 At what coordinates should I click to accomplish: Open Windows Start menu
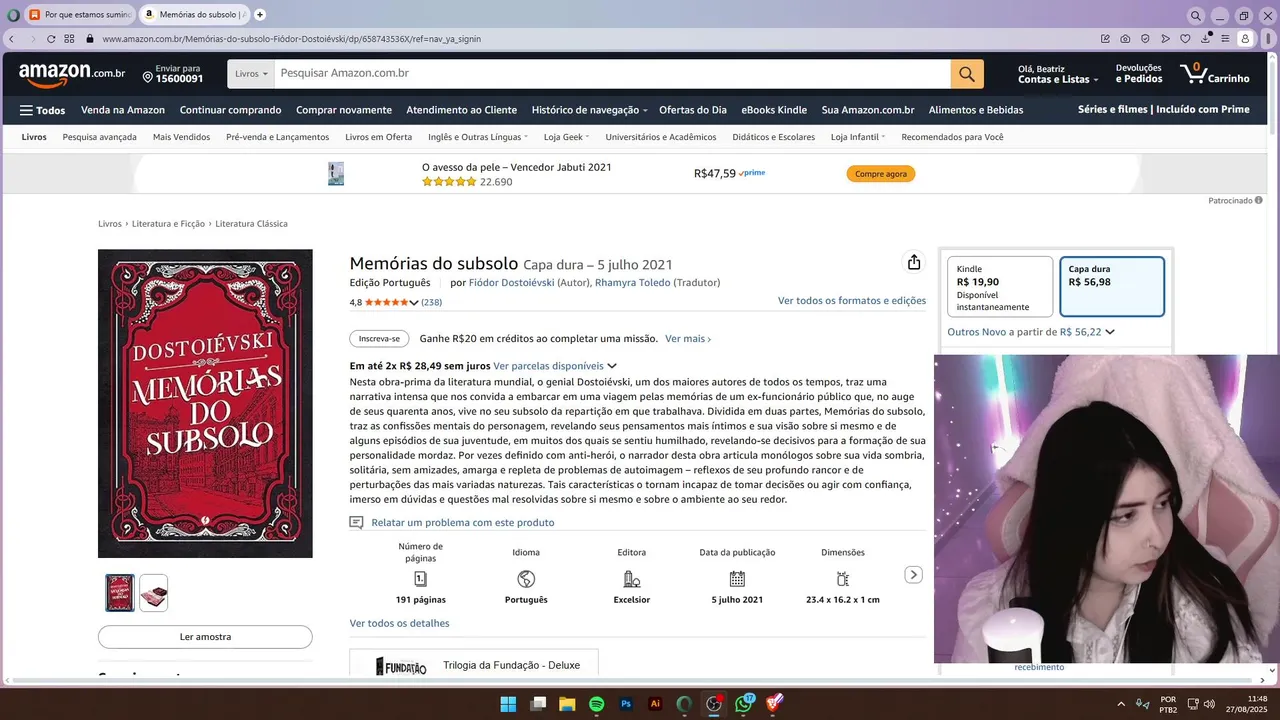[x=508, y=704]
